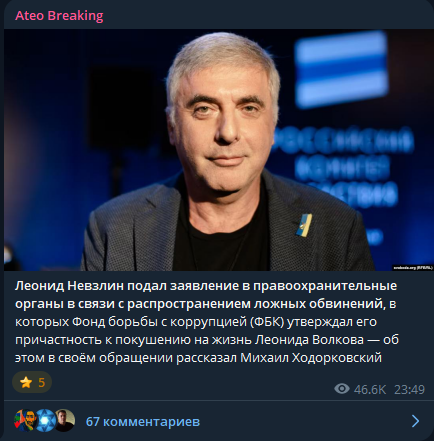The image size is (434, 441).
Task: Click the caption text mentioning ФБК
Action: (x=196, y=322)
